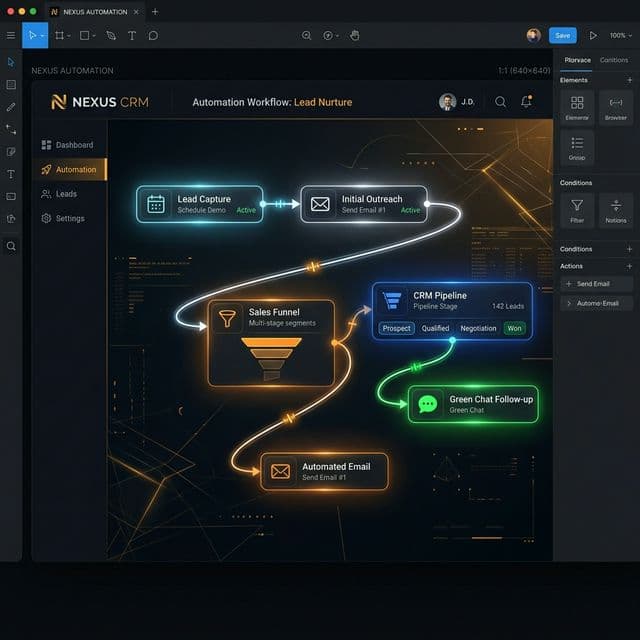Click the CRM Pipeline funnel icon
Image resolution: width=640 pixels, height=640 pixels.
coord(392,300)
